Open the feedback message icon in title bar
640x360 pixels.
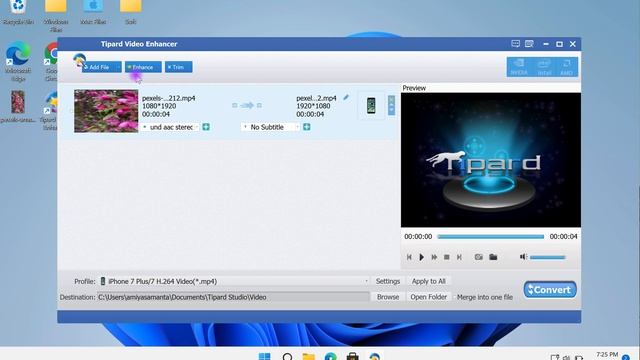[516, 44]
